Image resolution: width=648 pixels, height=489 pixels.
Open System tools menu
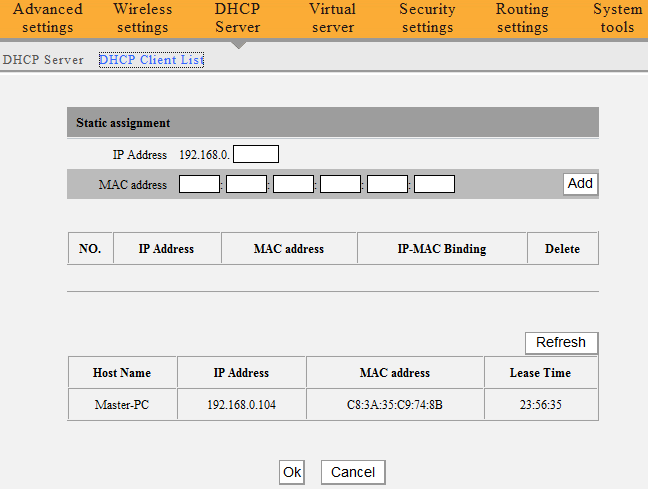(617, 18)
